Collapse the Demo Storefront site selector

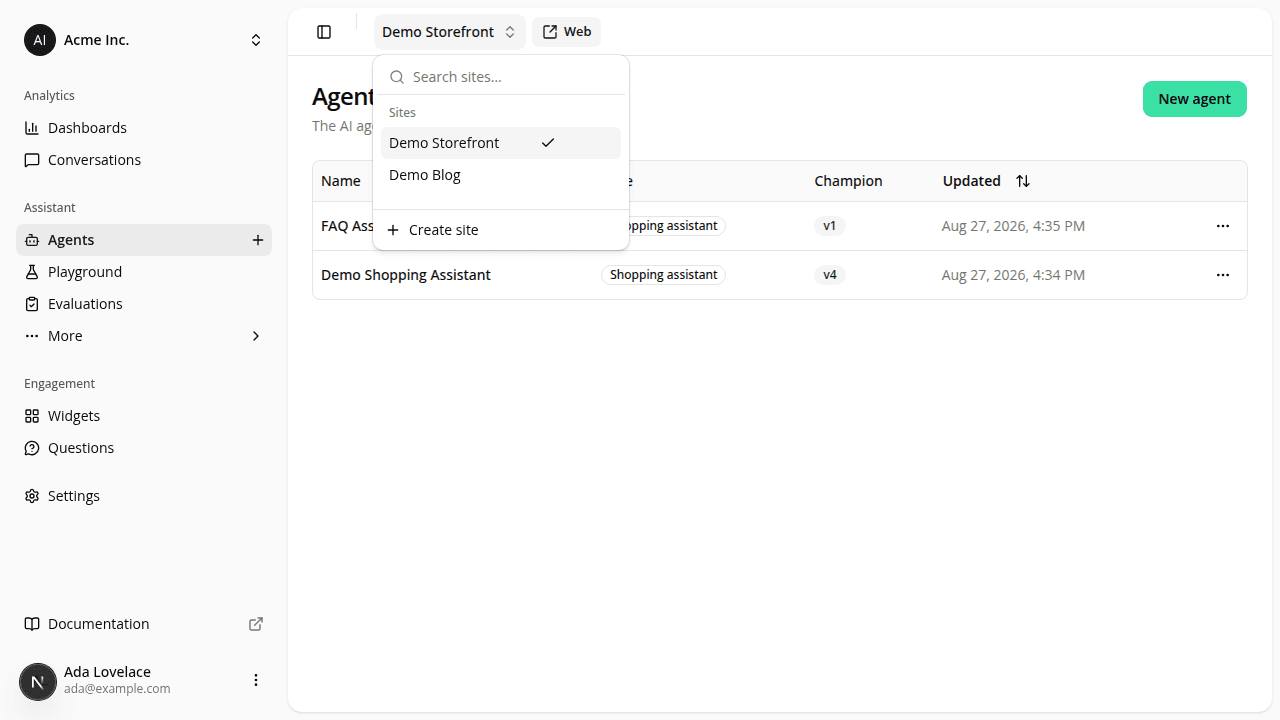[450, 32]
